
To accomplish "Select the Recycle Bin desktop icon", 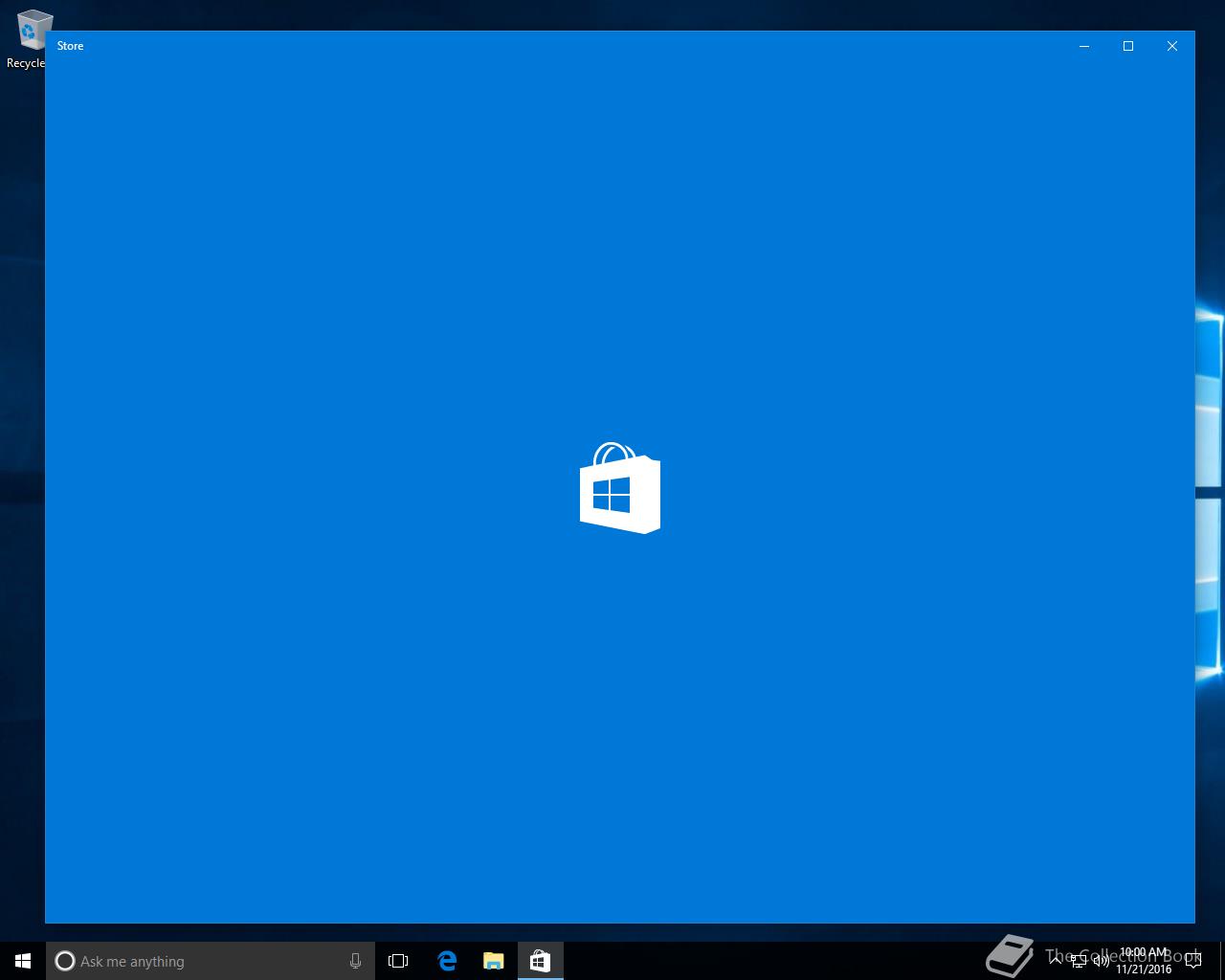I will coord(29,39).
